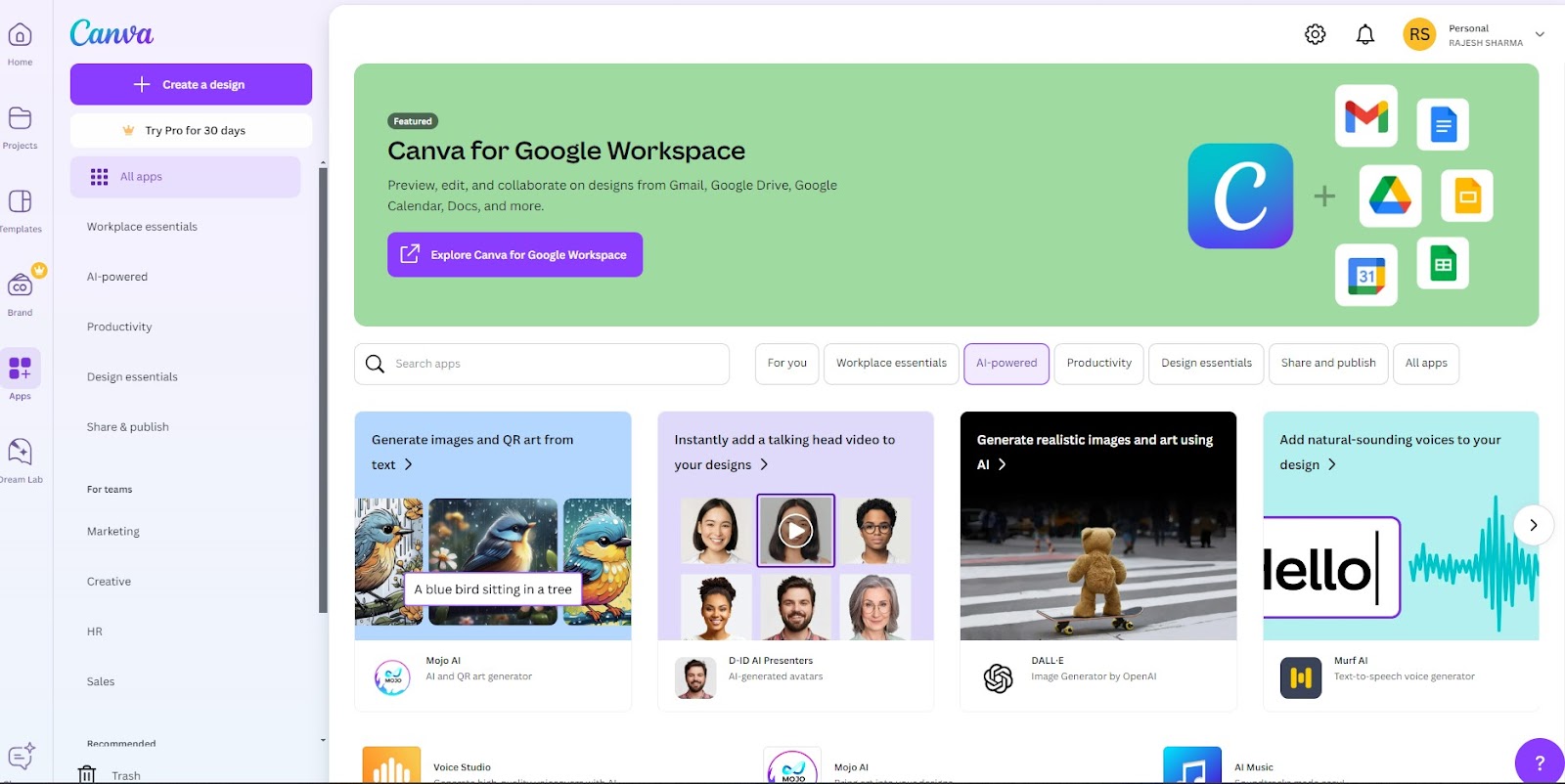The height and width of the screenshot is (784, 1565).
Task: Click the Search apps input field
Action: [x=542, y=364]
